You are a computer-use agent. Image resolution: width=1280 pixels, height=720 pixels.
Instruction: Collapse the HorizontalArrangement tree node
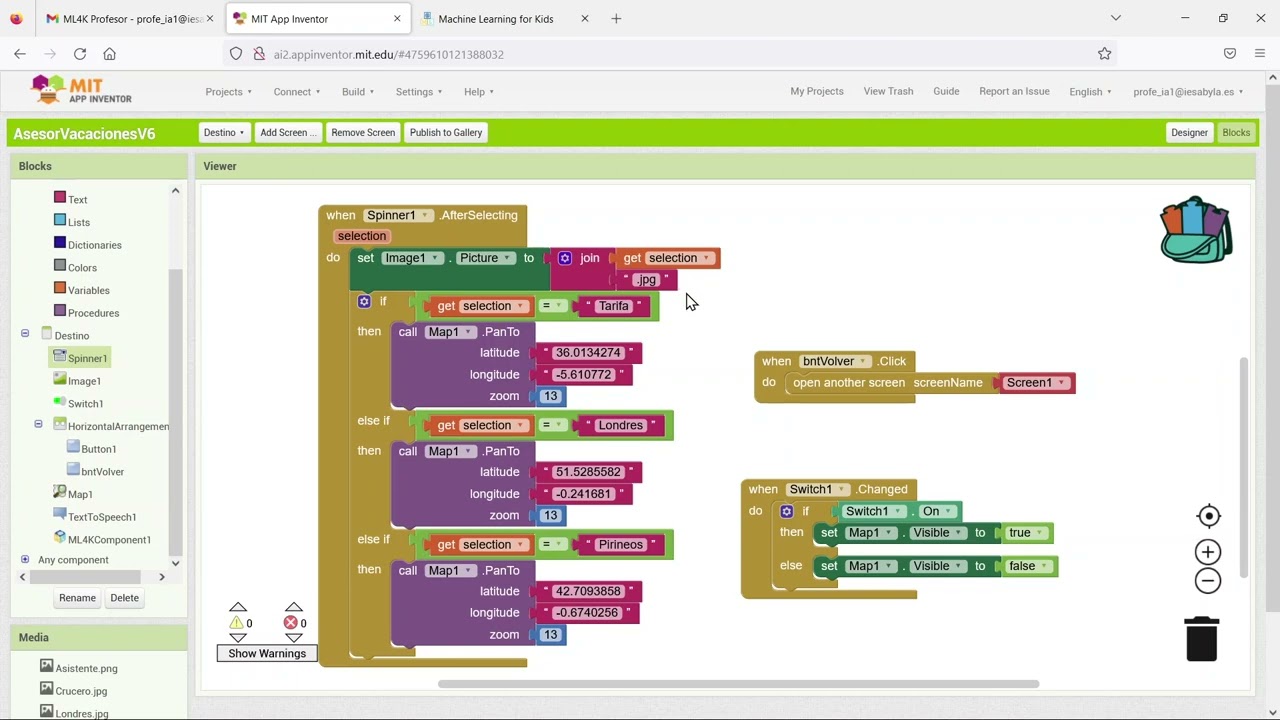(39, 425)
